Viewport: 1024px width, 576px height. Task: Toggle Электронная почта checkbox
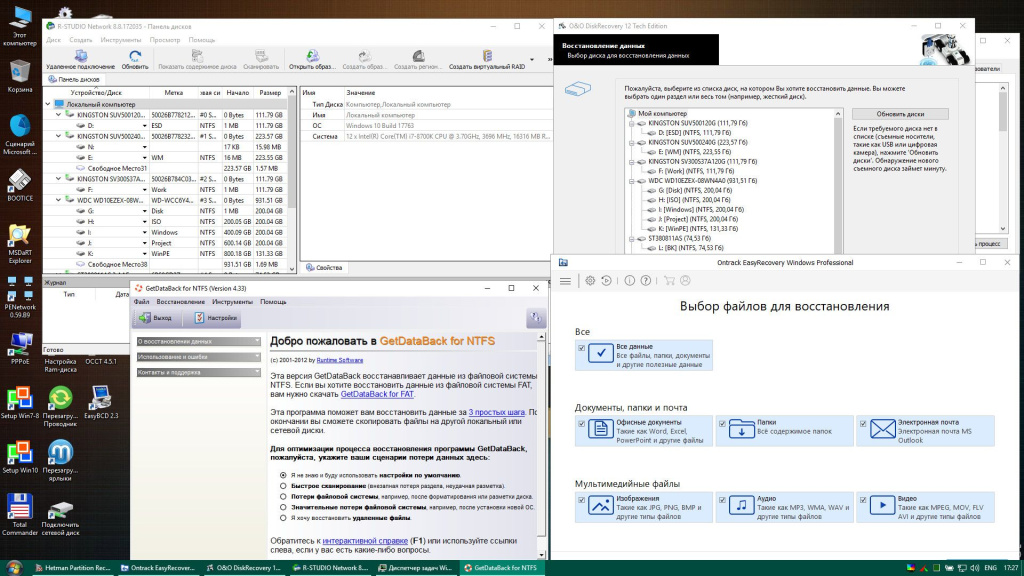click(863, 424)
